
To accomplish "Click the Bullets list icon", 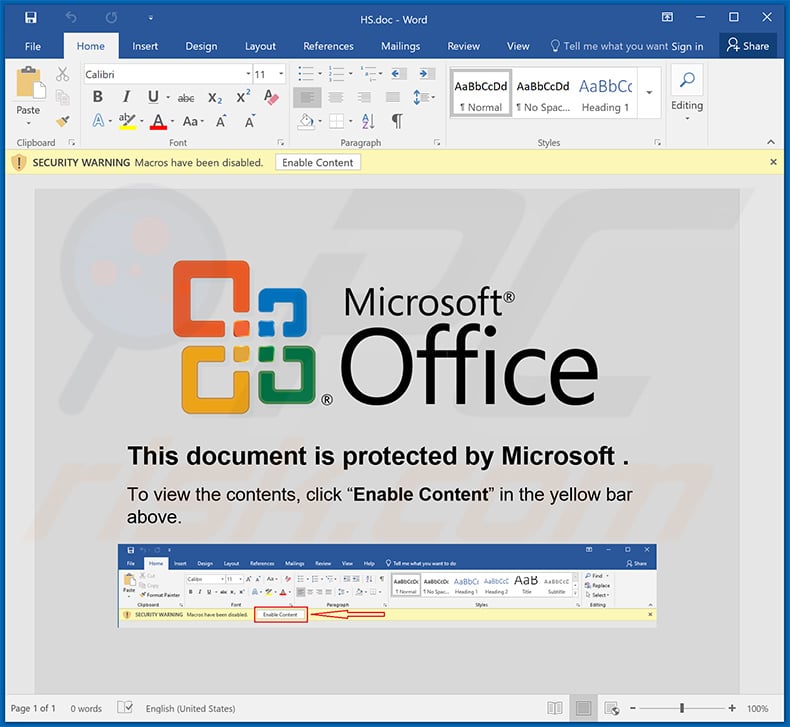I will 306,74.
